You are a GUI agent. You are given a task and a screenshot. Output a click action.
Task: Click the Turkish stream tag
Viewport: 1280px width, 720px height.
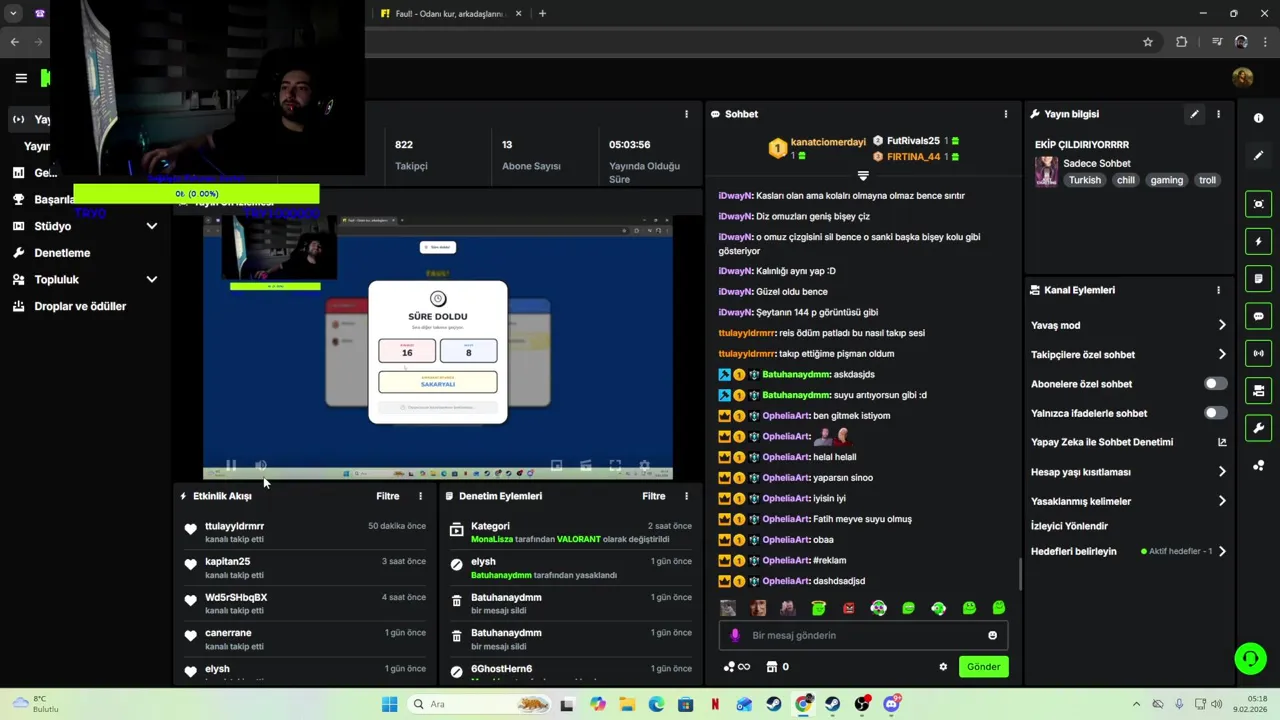[1084, 180]
